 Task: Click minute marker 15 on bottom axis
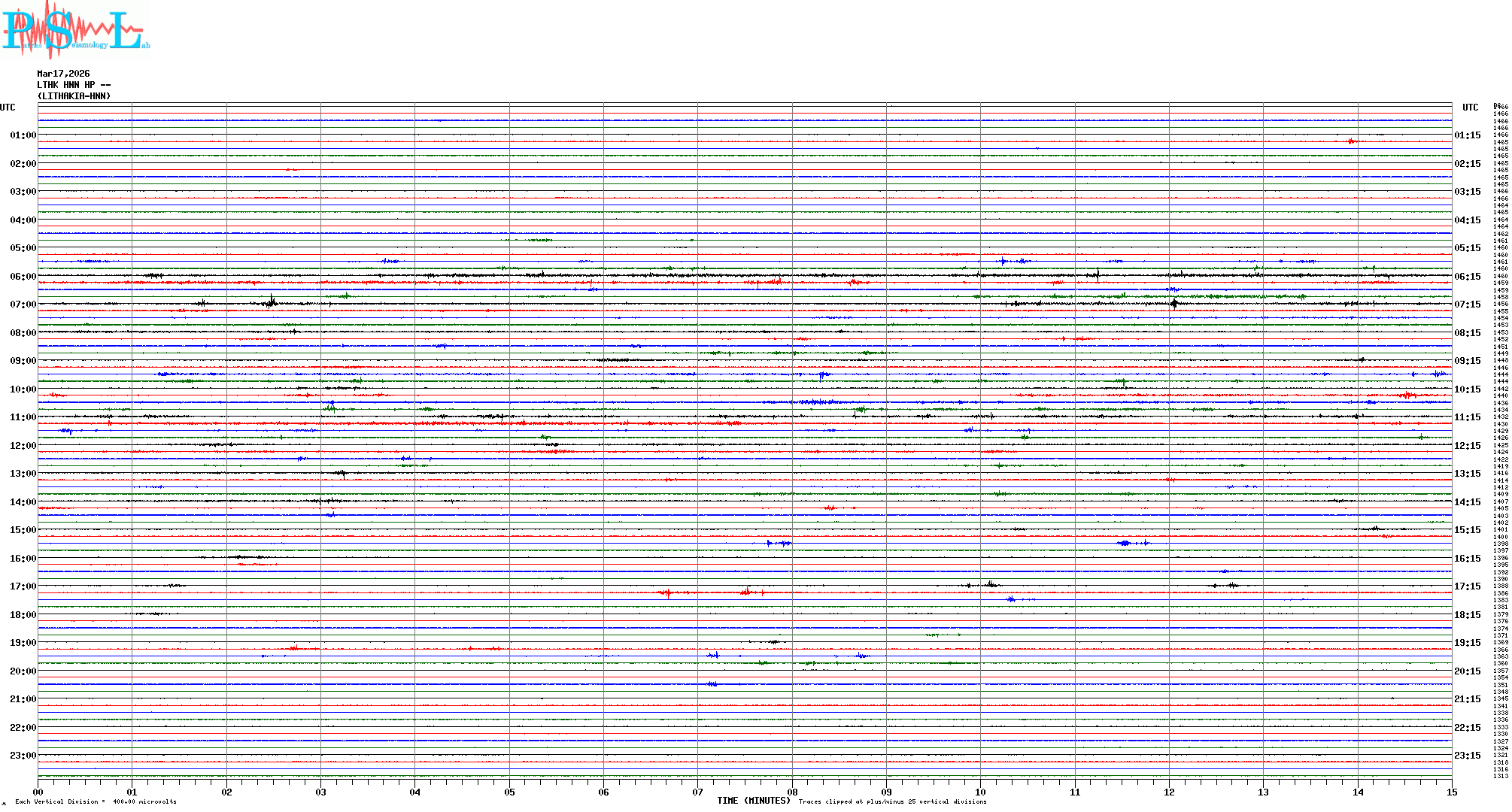[1451, 792]
